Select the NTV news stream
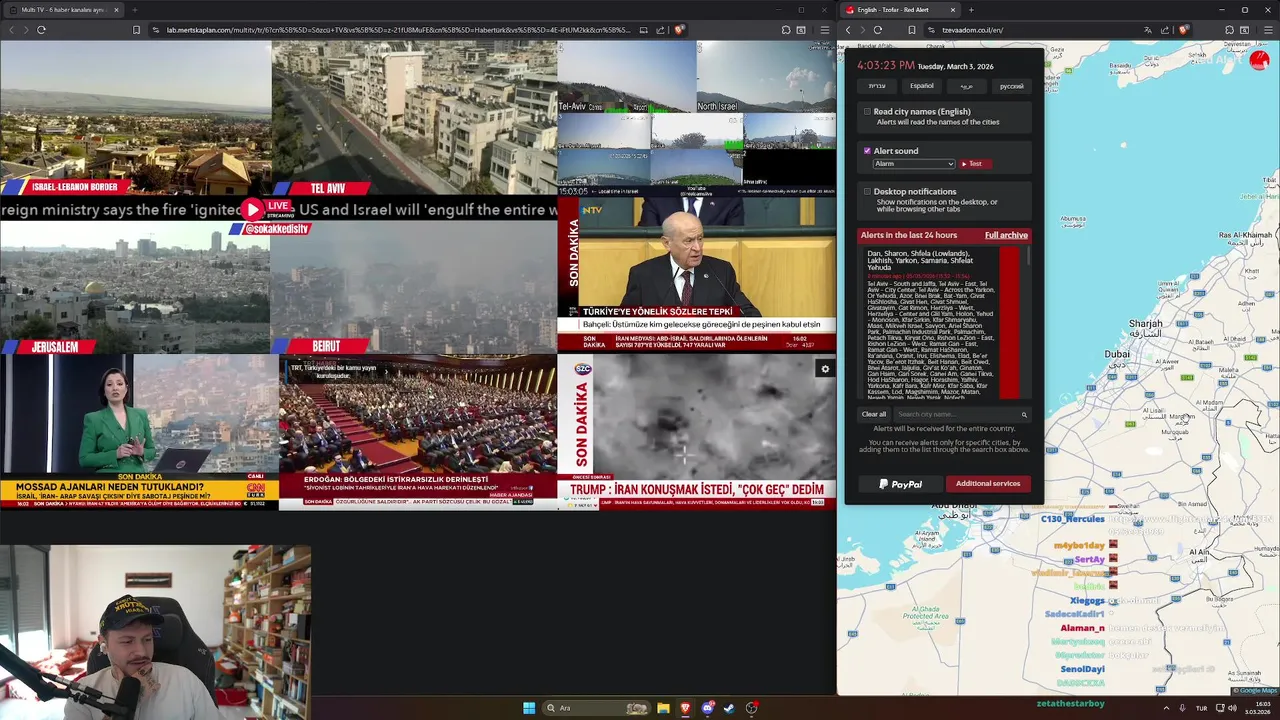 697,274
